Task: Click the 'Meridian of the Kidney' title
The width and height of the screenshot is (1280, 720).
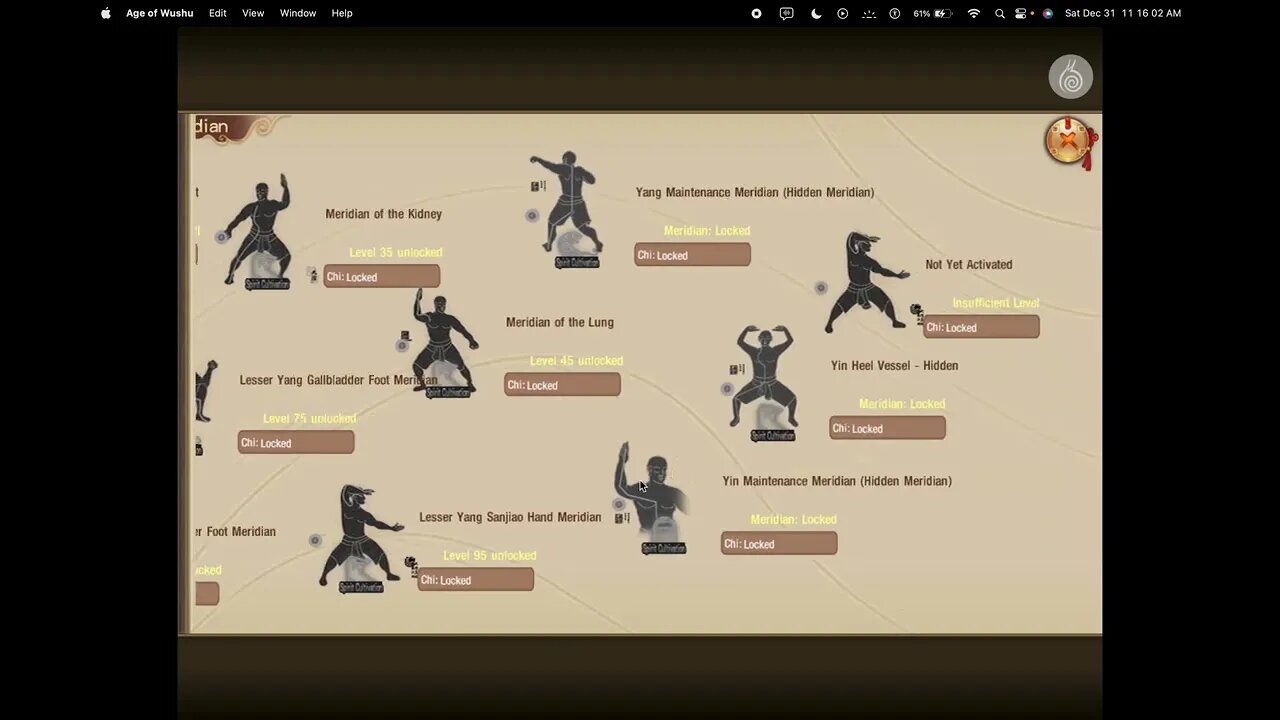Action: click(384, 214)
